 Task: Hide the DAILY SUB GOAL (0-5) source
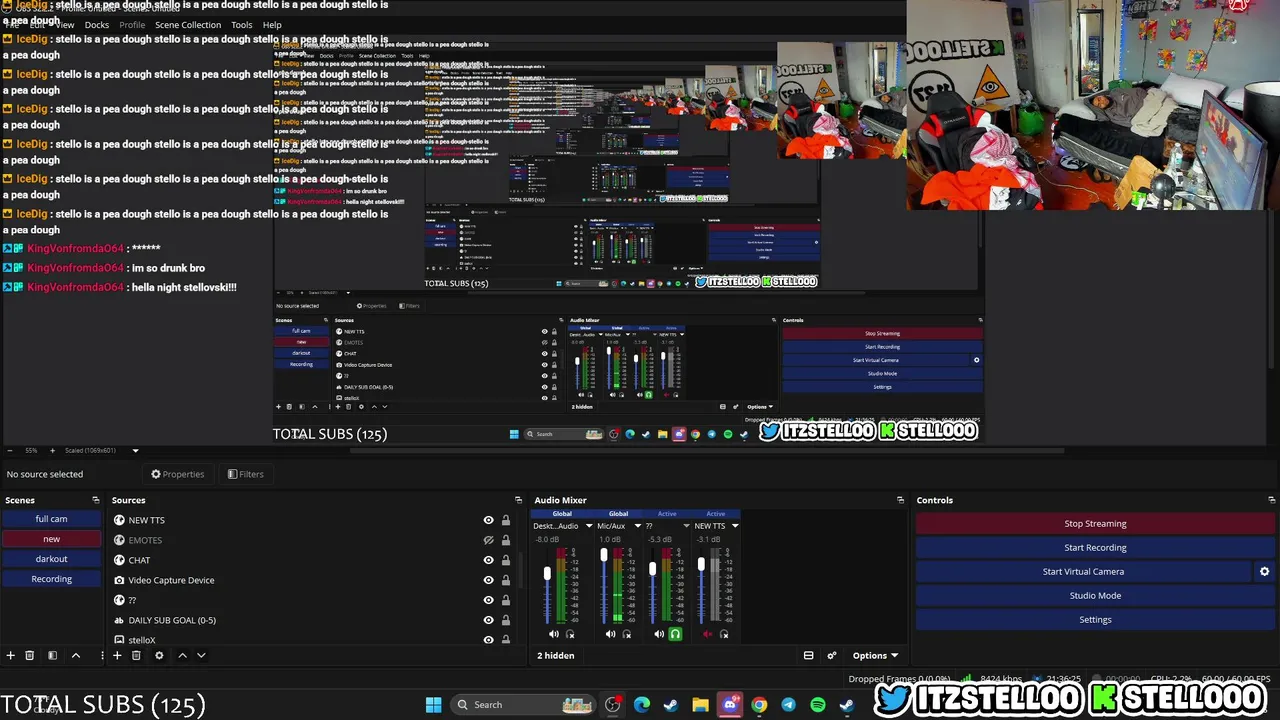488,620
